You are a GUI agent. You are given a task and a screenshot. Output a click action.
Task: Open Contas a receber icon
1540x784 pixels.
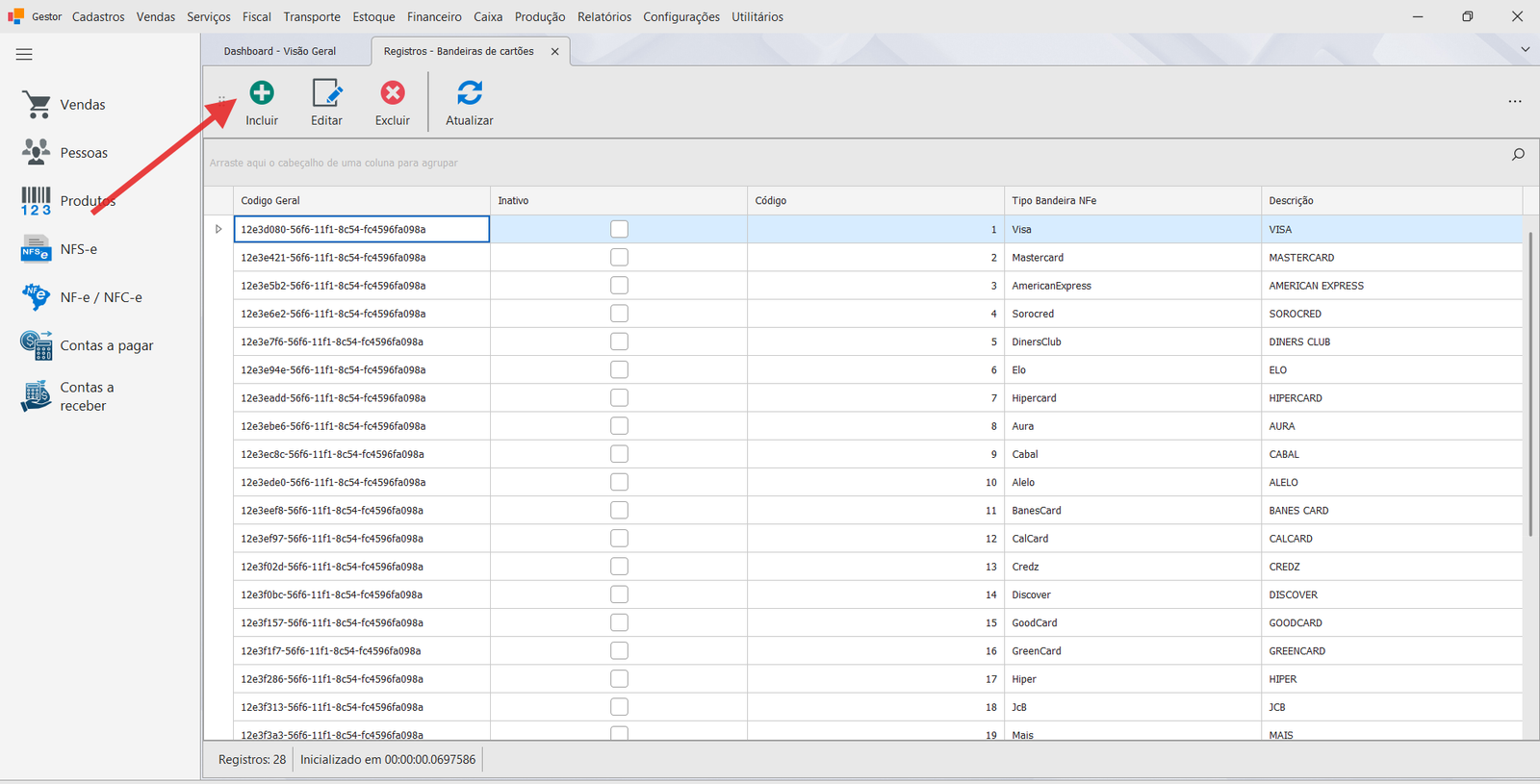pyautogui.click(x=37, y=395)
